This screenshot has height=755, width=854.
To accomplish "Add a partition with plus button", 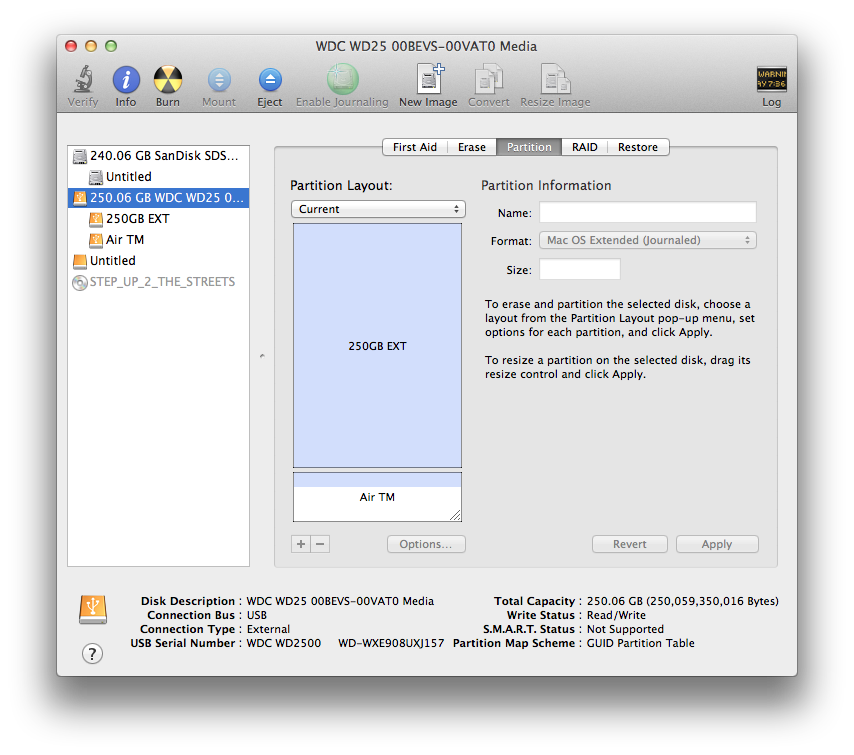I will click(301, 544).
